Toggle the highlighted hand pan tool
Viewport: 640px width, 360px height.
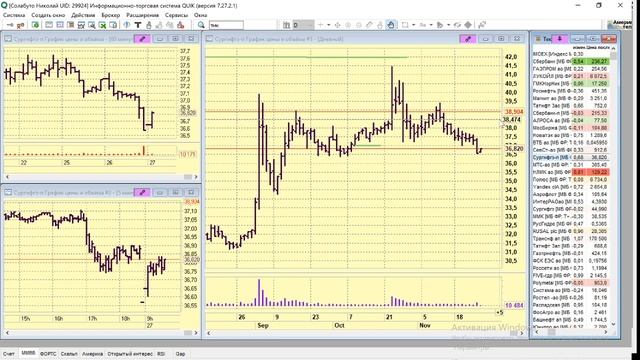pos(391,25)
